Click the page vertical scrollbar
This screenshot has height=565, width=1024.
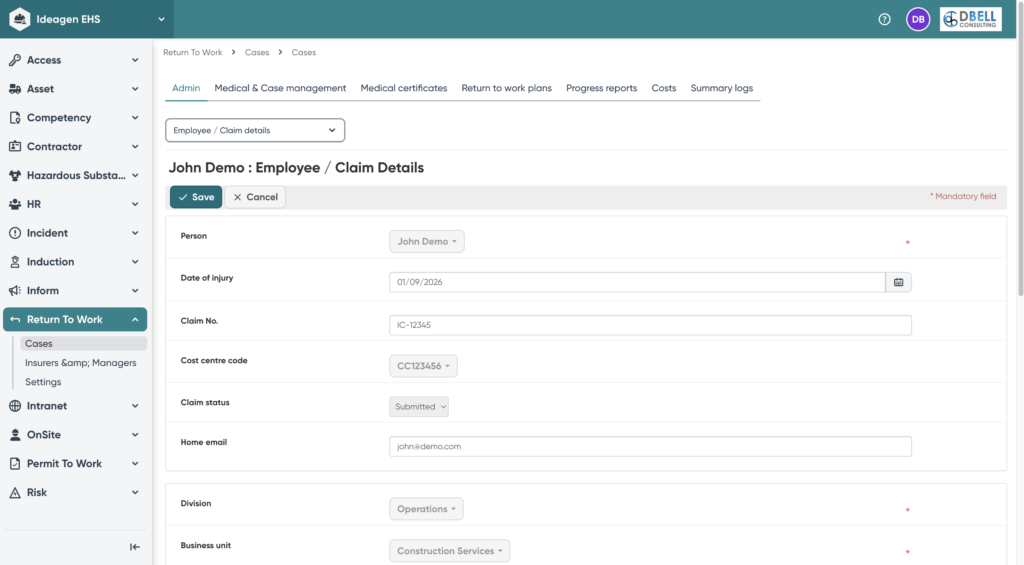pos(1020,149)
